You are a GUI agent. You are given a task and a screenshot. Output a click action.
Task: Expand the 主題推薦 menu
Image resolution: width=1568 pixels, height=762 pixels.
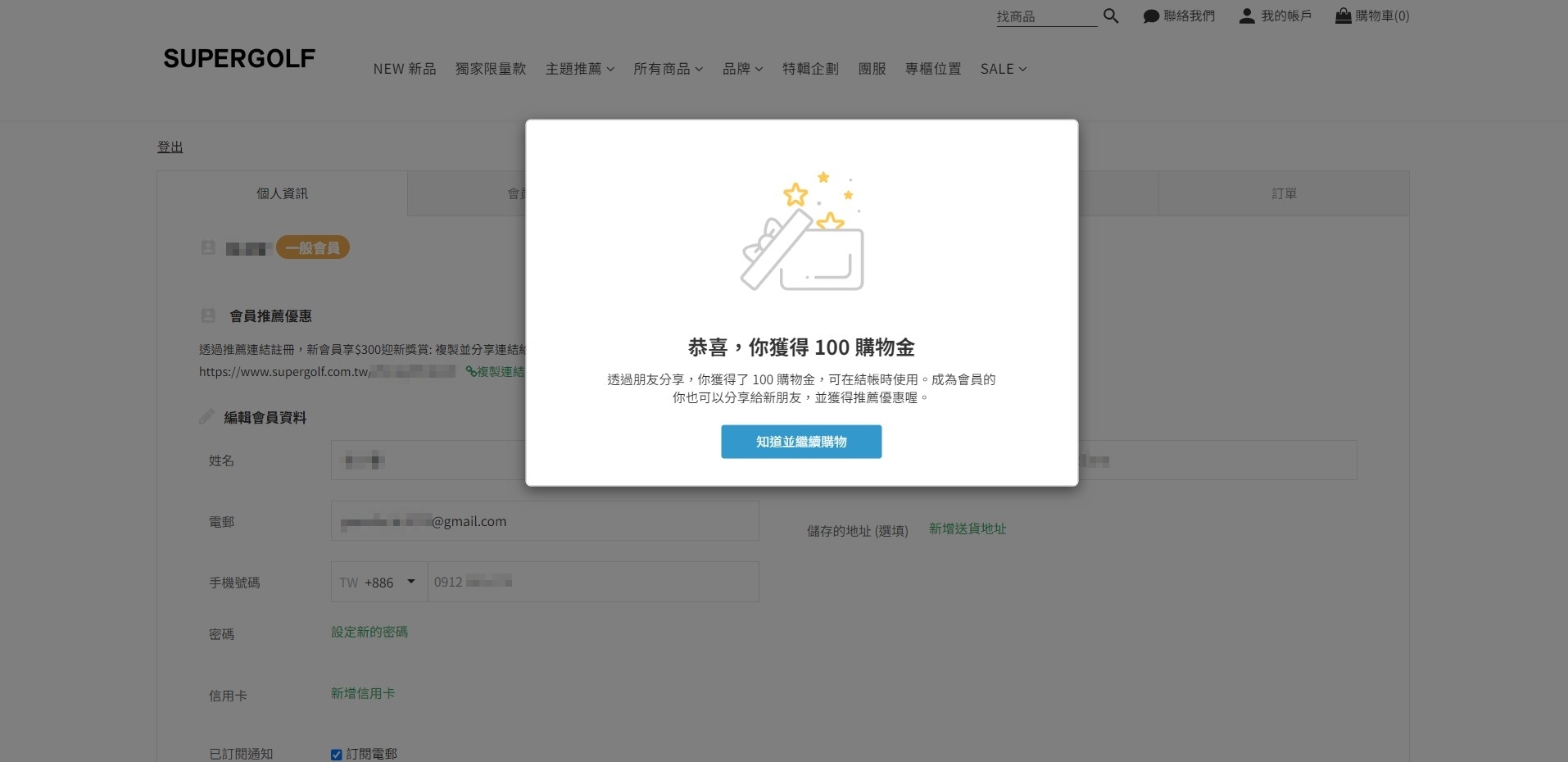[580, 69]
